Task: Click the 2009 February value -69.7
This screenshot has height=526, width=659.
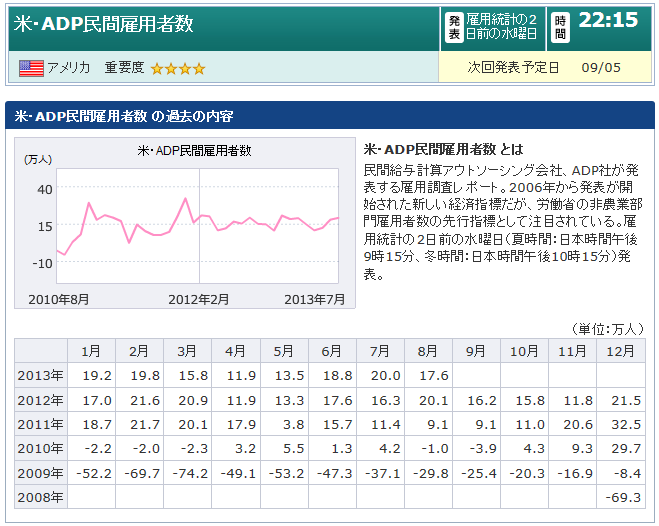Action: 142,473
